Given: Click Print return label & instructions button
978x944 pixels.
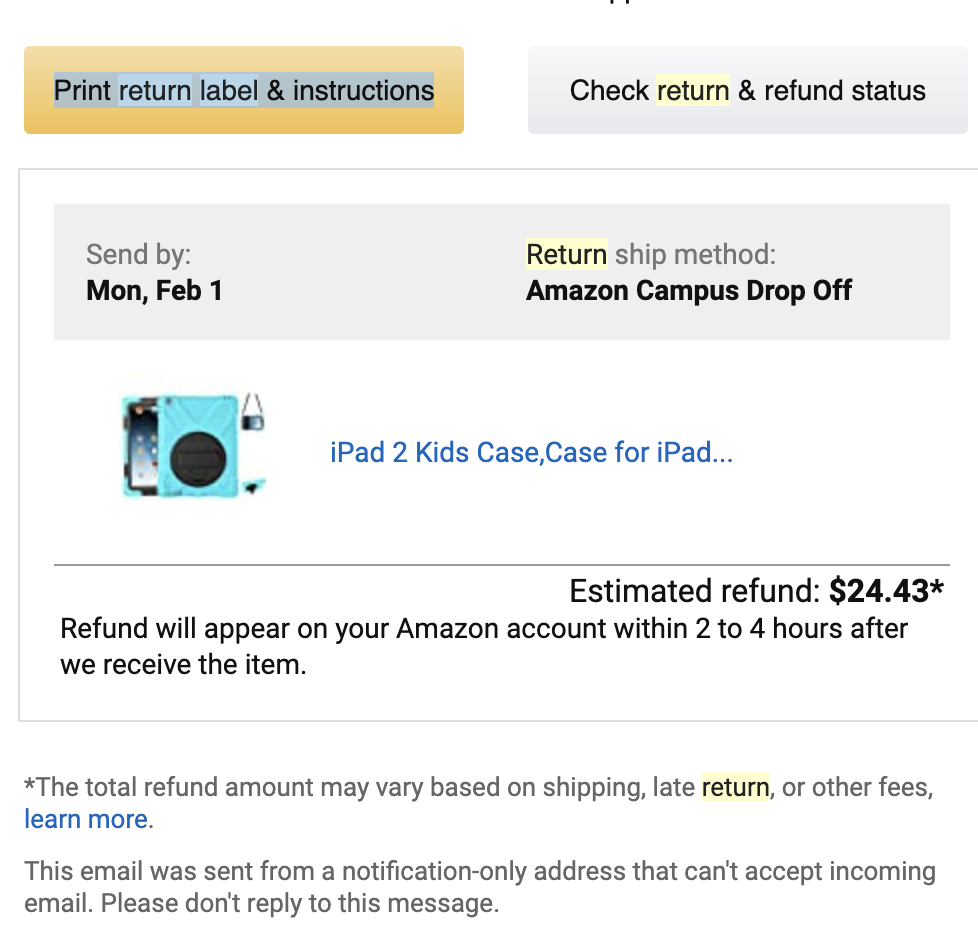Looking at the screenshot, I should point(244,90).
